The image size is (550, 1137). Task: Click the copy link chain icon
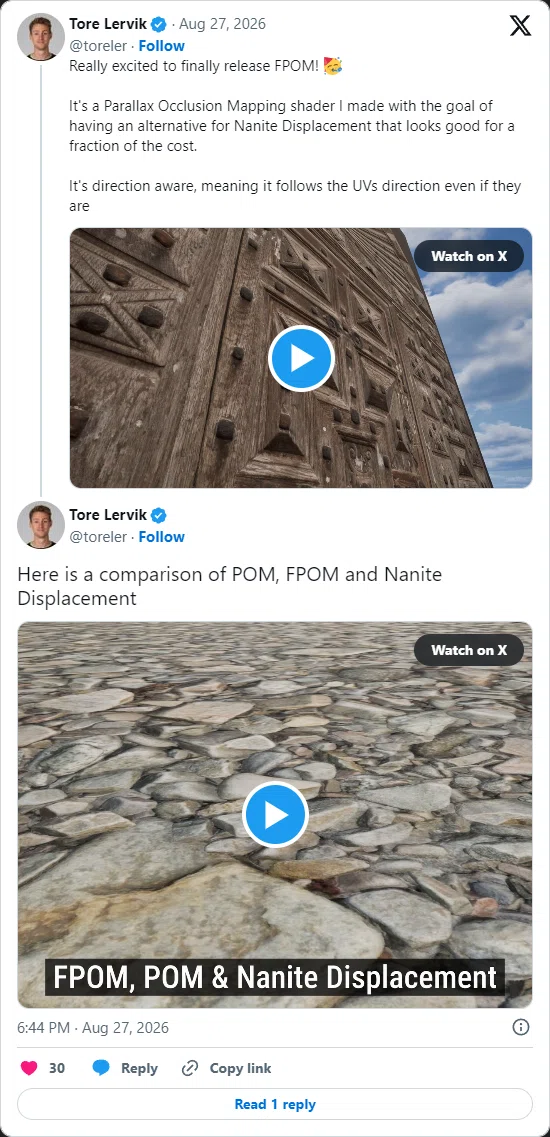pyautogui.click(x=190, y=1068)
